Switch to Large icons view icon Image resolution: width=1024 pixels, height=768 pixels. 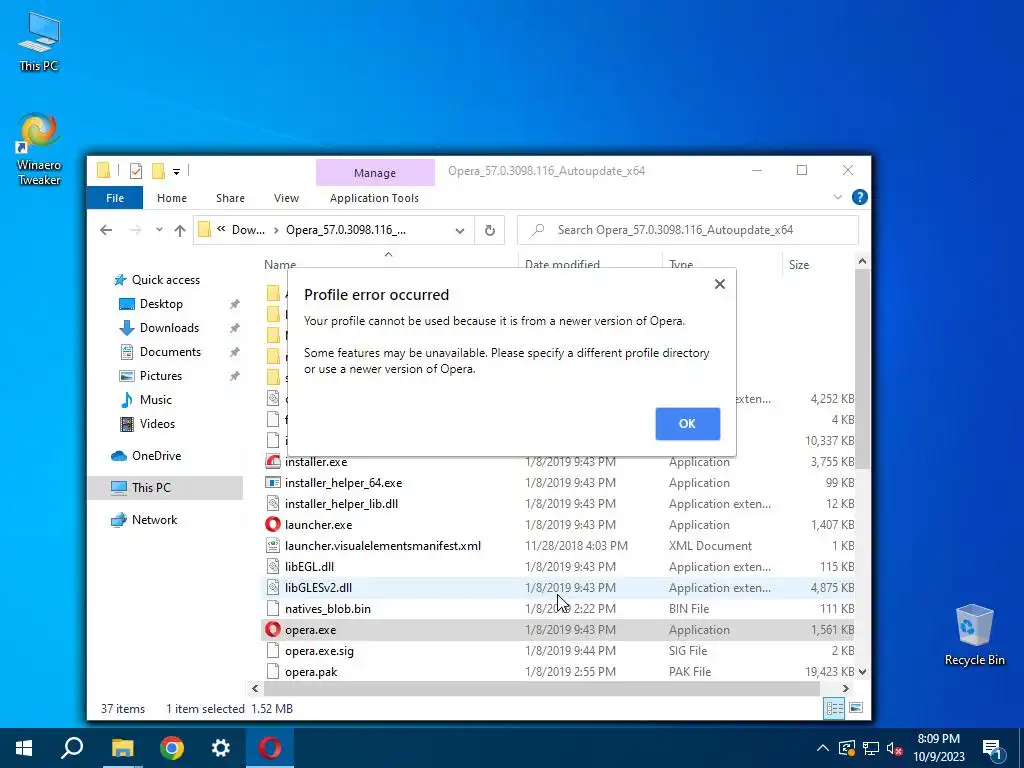[856, 708]
